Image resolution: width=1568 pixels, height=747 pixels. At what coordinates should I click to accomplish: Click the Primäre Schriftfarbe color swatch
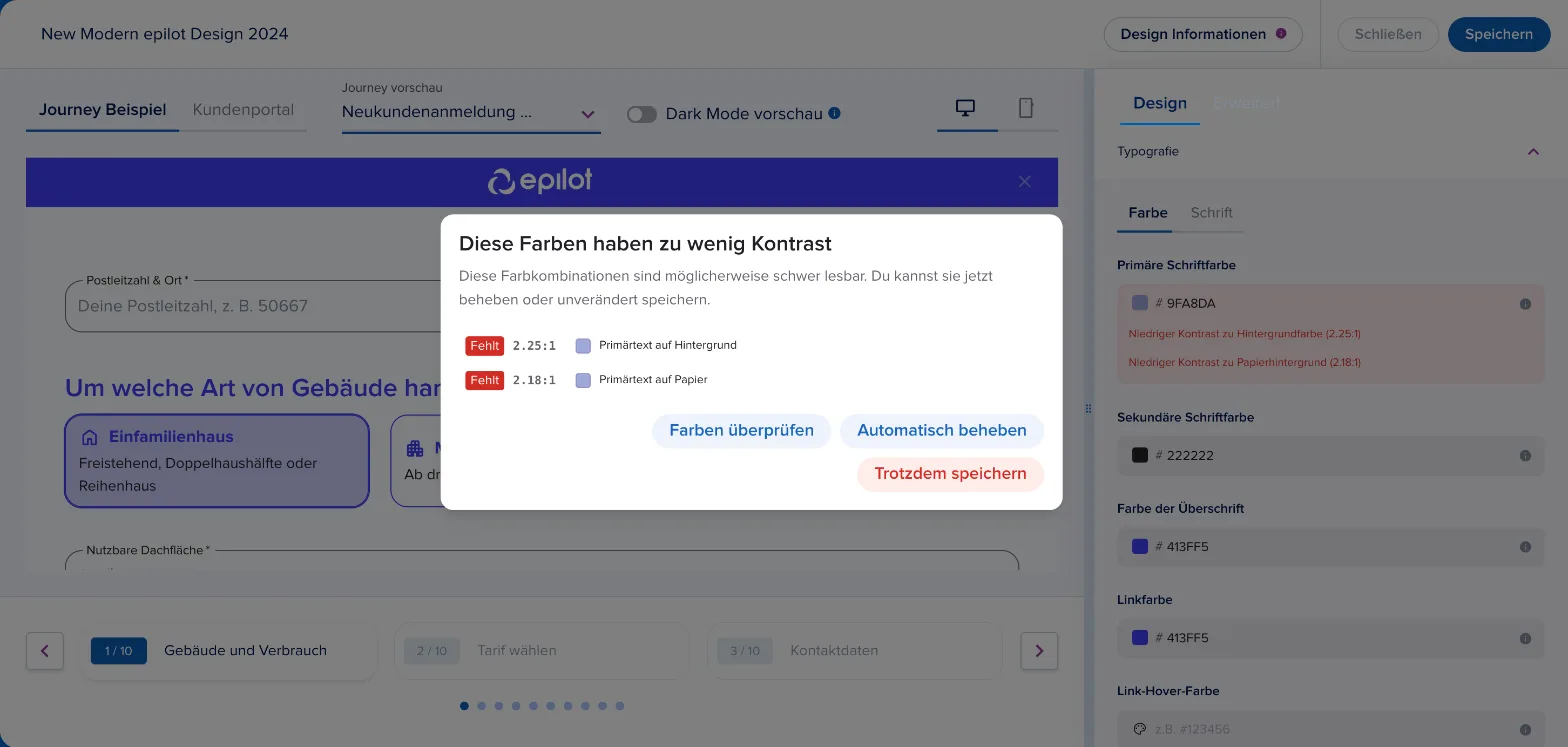coord(1140,303)
